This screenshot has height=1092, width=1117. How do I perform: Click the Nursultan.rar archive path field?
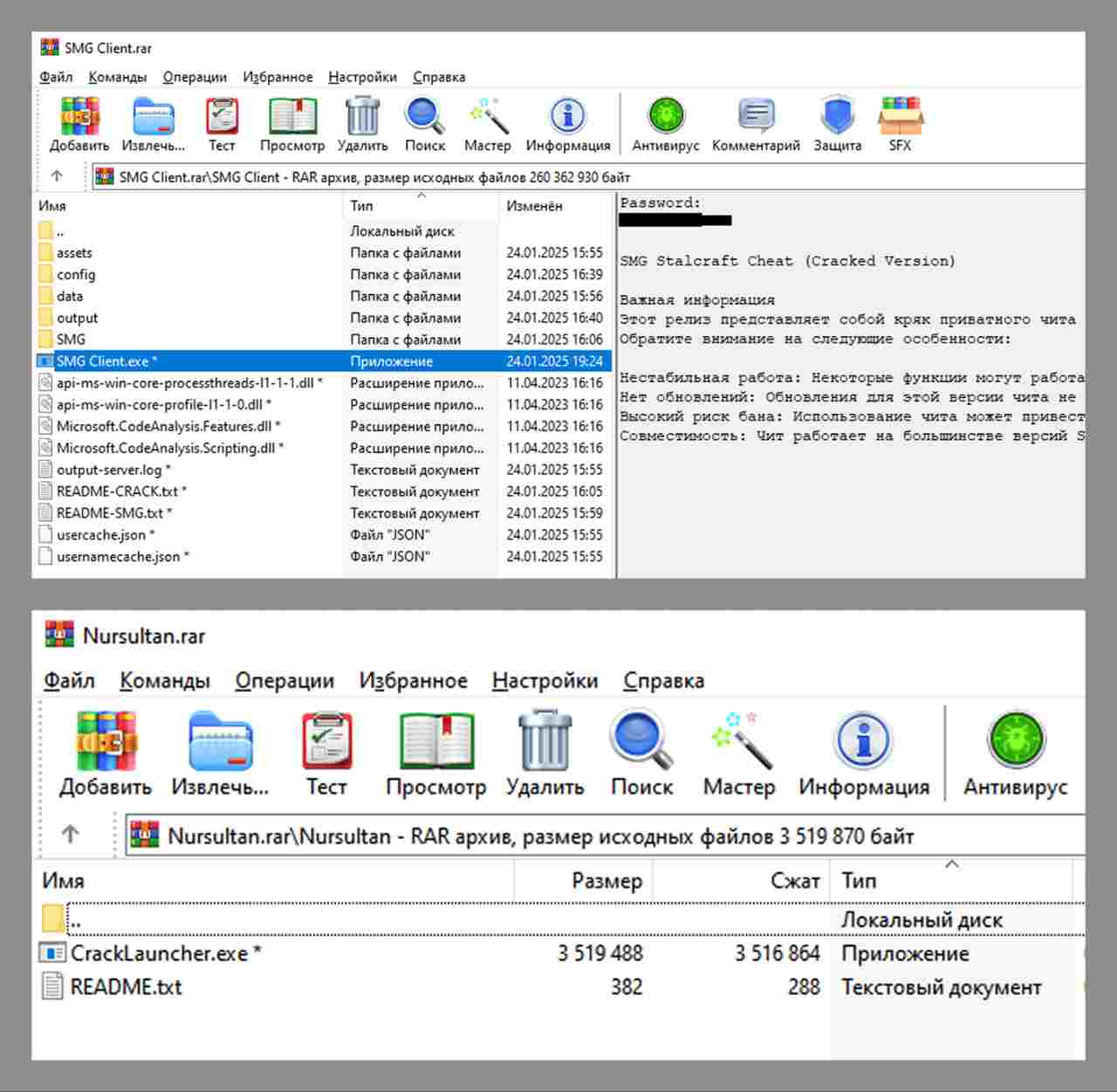[605, 835]
